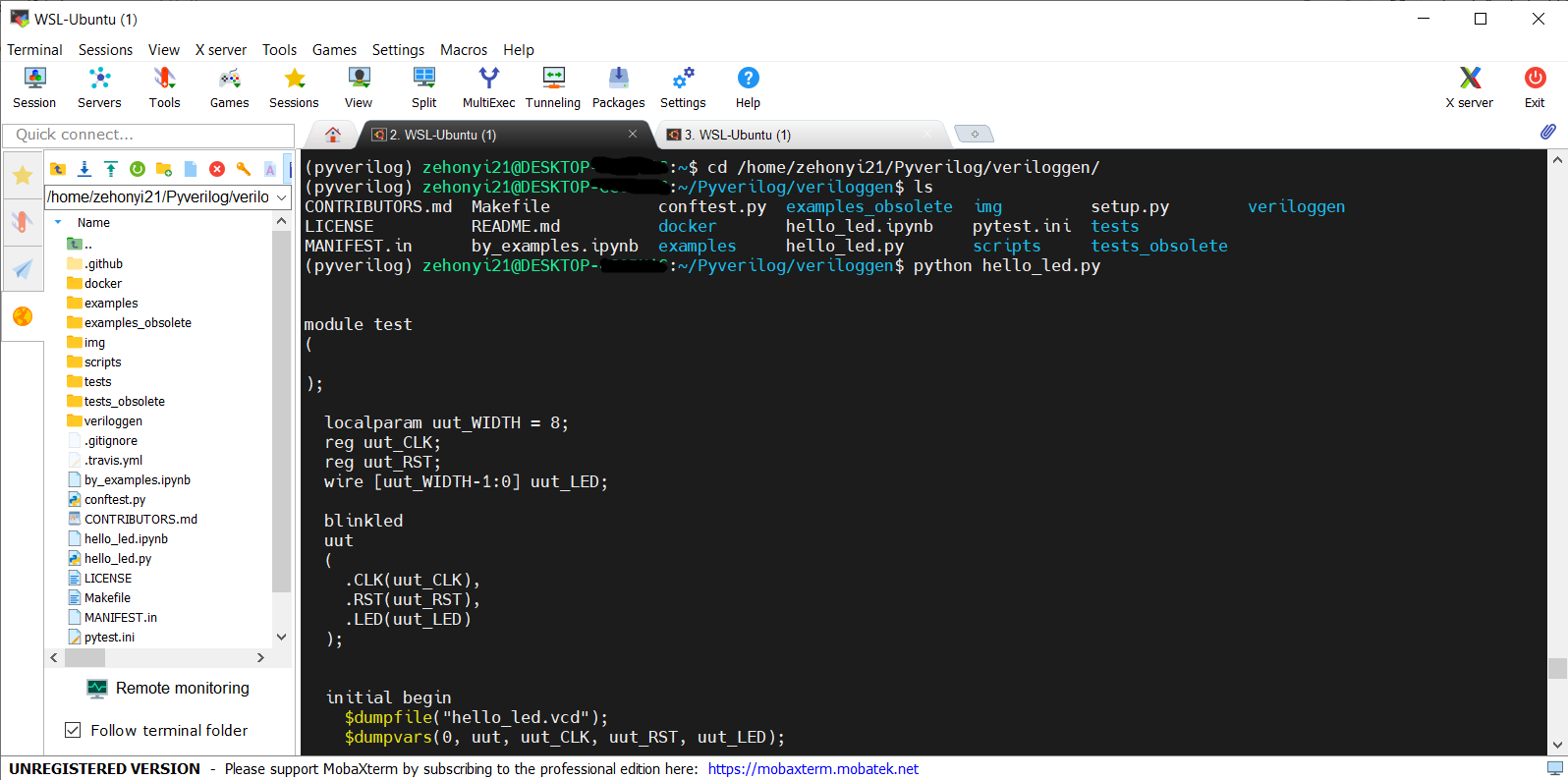Open the Session toolbar button
The image size is (1568, 780).
[34, 87]
